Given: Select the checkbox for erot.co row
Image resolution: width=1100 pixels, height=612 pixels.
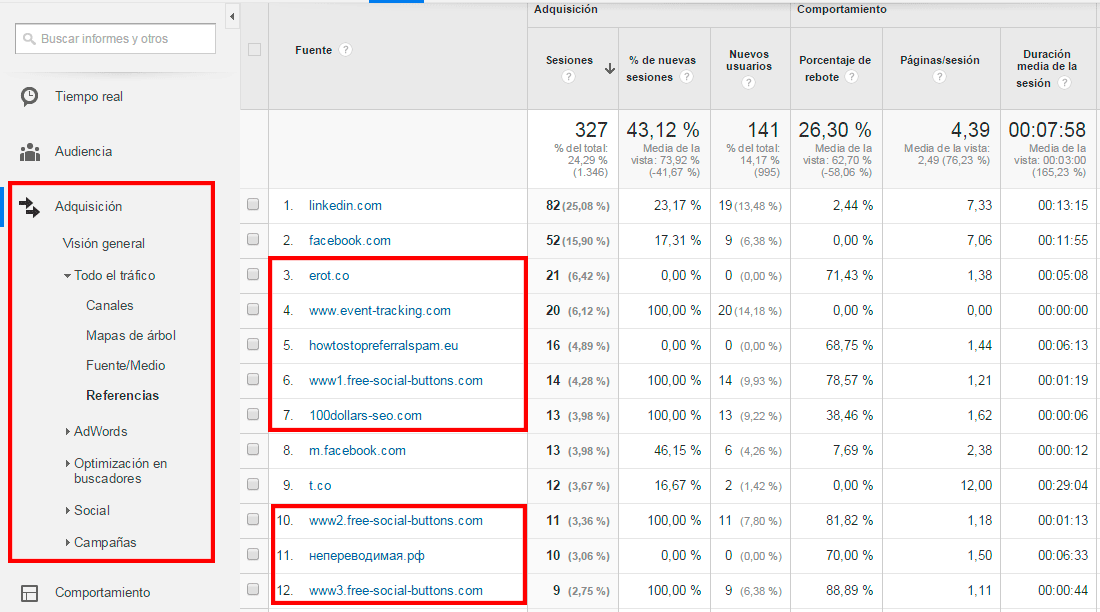Looking at the screenshot, I should [x=253, y=275].
